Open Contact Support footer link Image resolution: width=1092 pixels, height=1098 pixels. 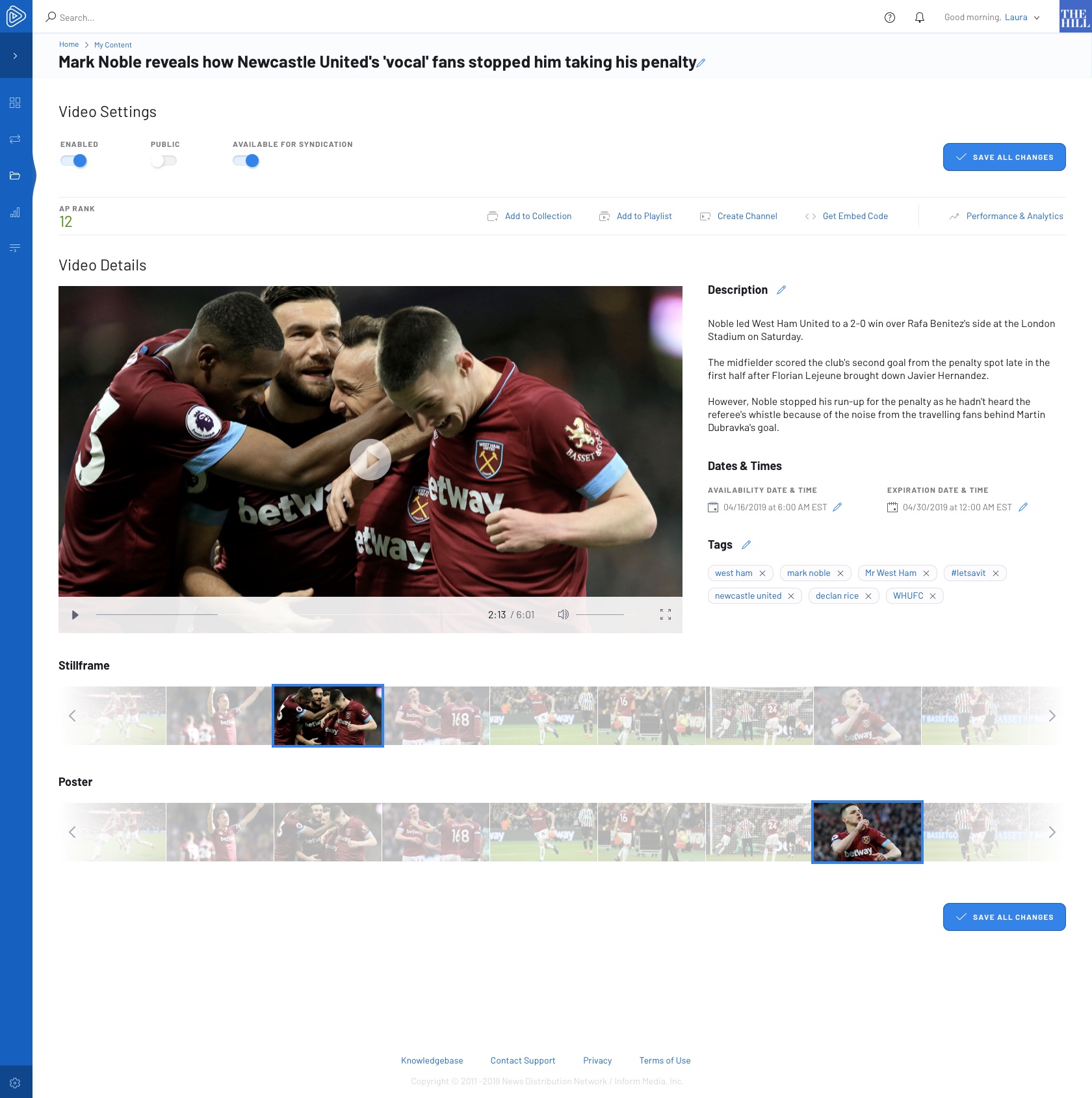pos(523,1061)
